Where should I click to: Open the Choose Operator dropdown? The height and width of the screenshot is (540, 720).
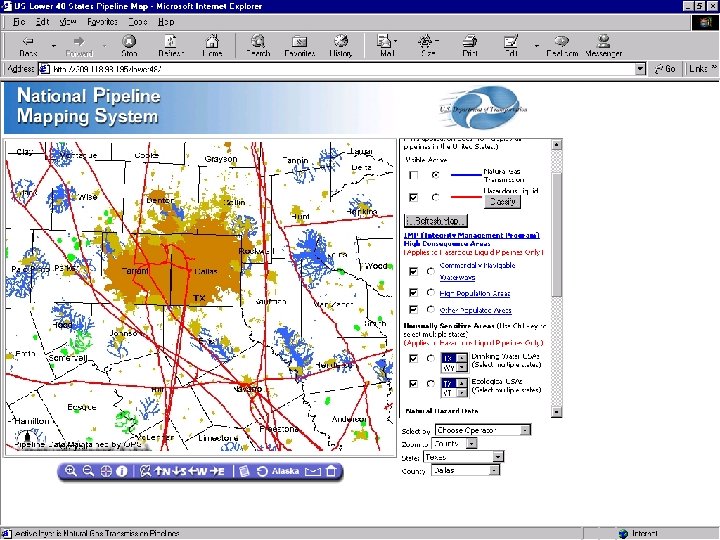point(482,431)
